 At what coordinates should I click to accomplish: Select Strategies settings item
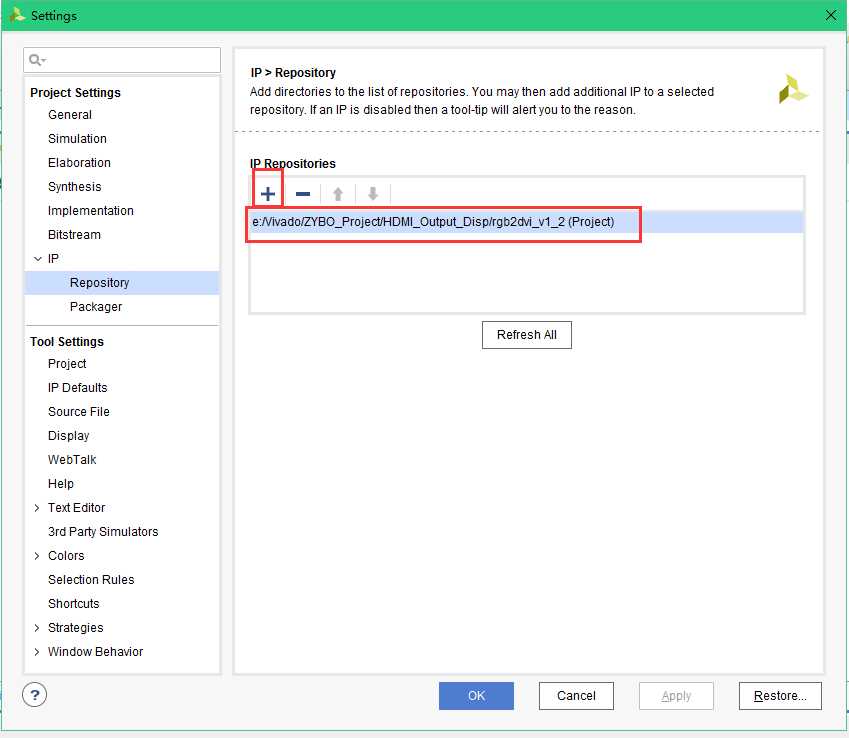tap(76, 628)
